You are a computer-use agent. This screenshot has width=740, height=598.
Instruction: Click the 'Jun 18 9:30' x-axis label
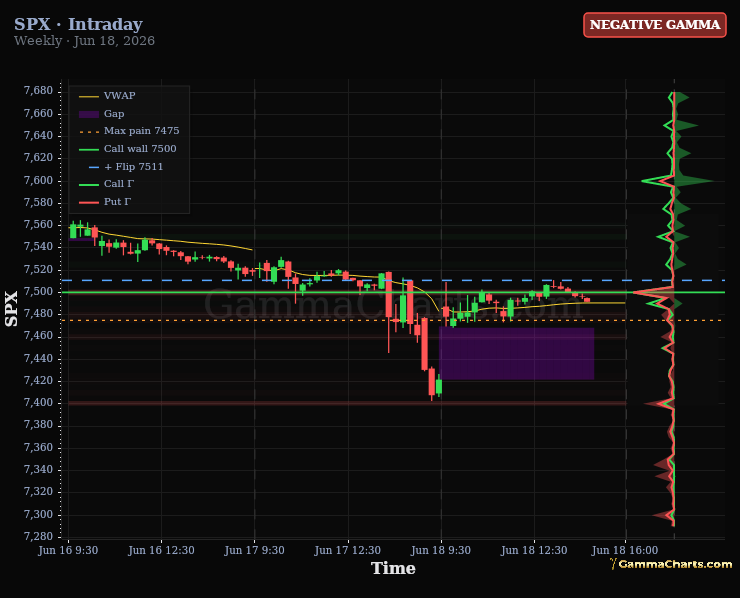point(441,550)
